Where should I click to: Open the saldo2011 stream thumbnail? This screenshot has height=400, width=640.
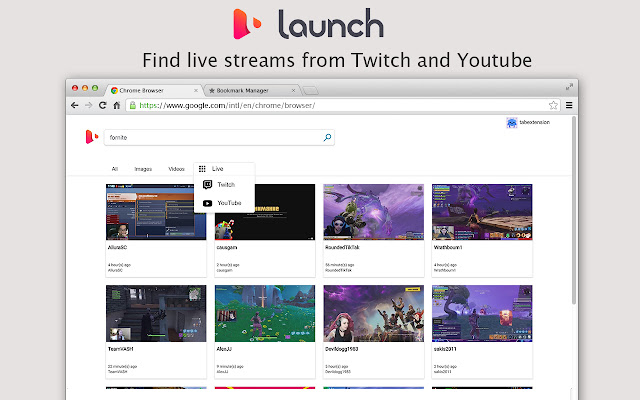[482, 313]
